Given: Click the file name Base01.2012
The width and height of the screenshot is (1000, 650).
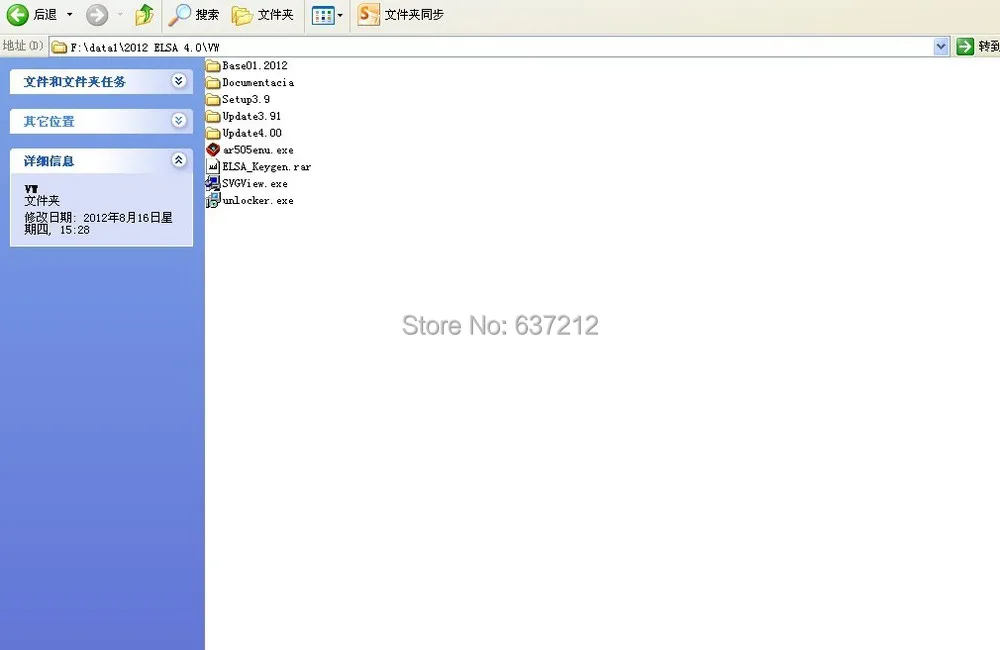Looking at the screenshot, I should click(x=254, y=66).
